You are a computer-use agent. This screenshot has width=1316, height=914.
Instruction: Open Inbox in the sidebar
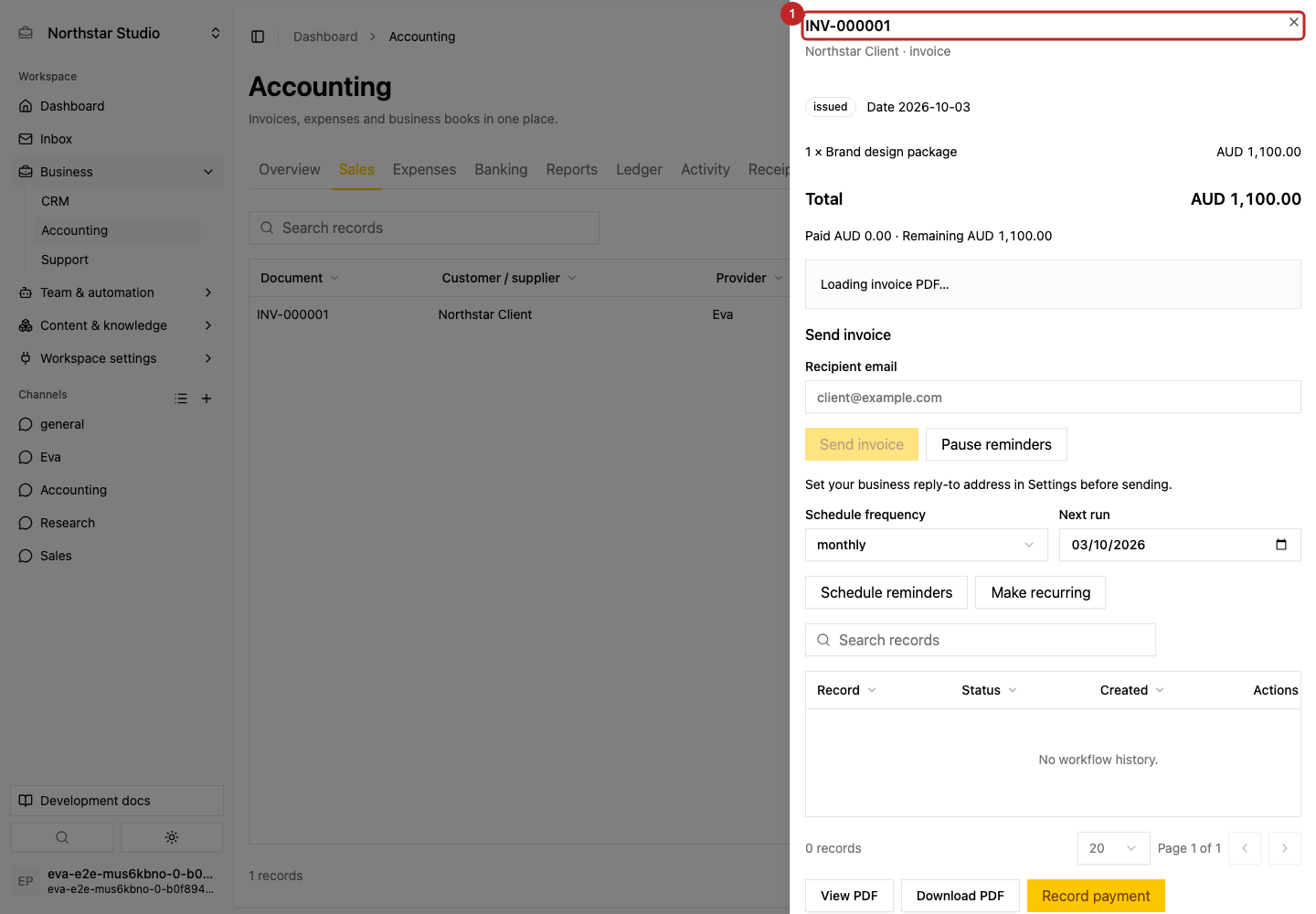[x=117, y=139]
